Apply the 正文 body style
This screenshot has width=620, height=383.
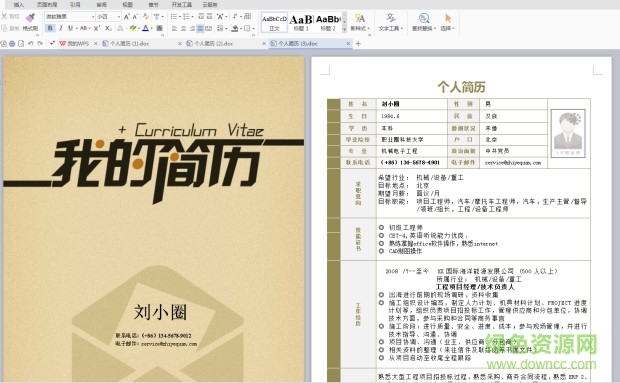click(x=274, y=22)
